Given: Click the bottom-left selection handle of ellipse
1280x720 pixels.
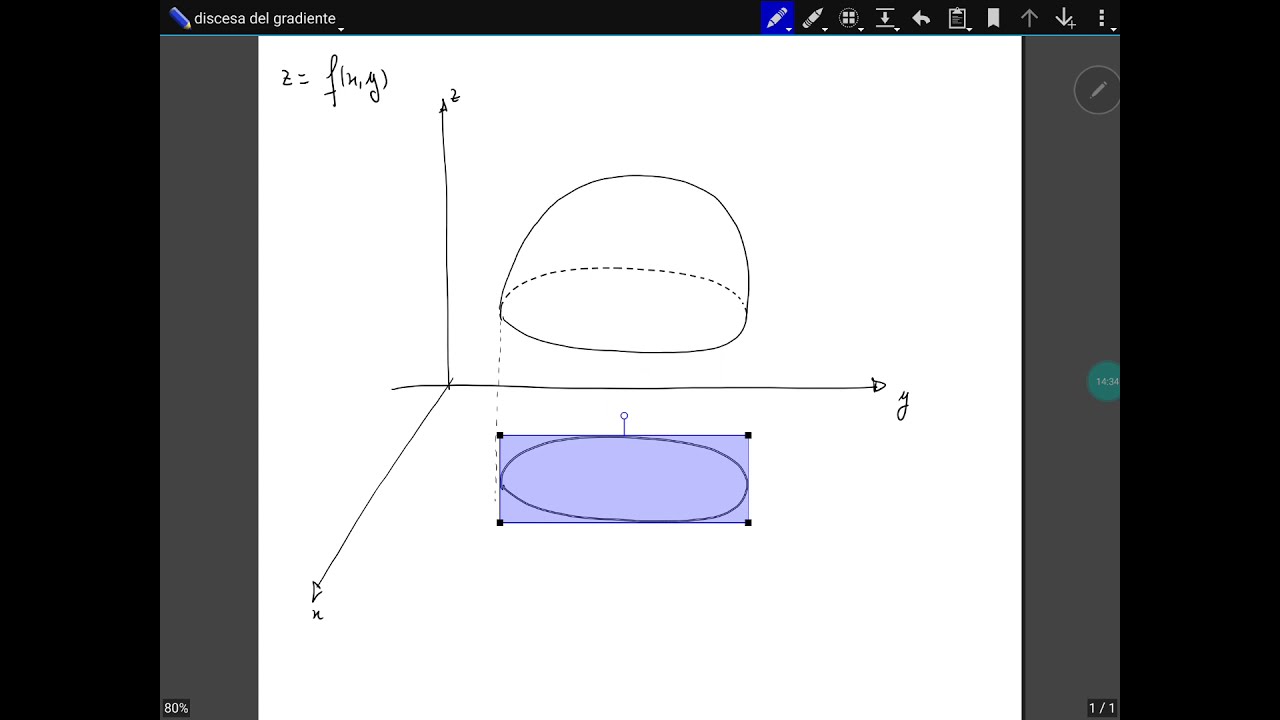Looking at the screenshot, I should click(499, 522).
